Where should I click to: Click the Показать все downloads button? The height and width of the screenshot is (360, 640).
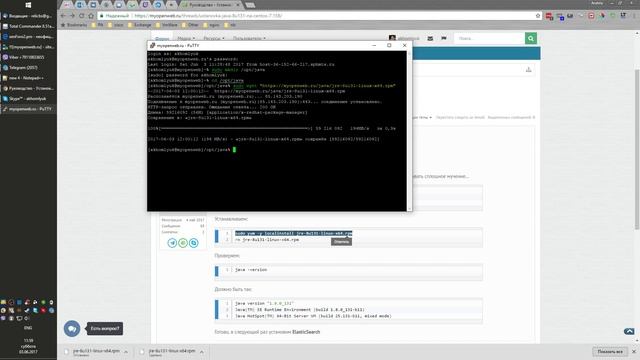(x=610, y=351)
